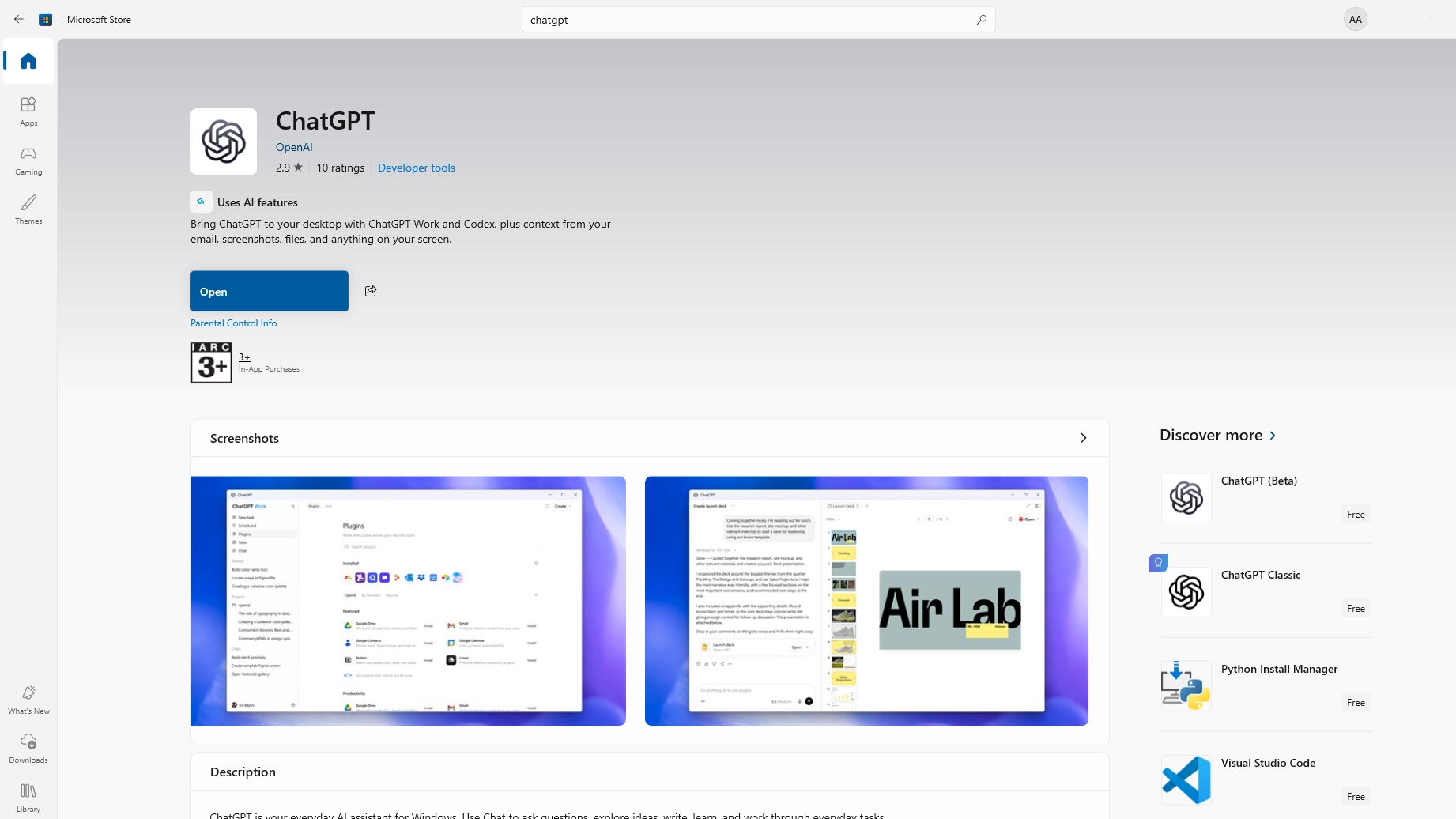Click the Visual Studio Code icon
Screen dimensions: 1456x819
1186,780
